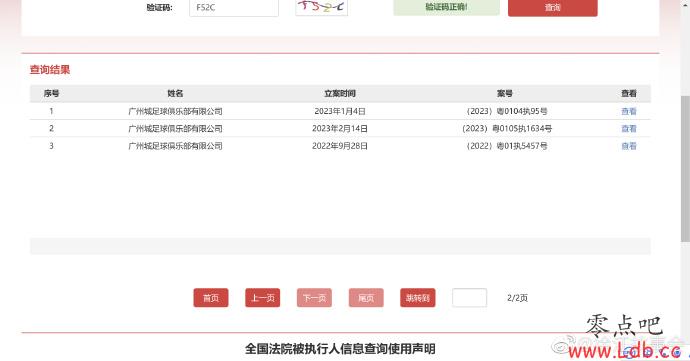Click the 跳转到 jump-to button
Image resolution: width=690 pixels, height=361 pixels.
pos(418,298)
